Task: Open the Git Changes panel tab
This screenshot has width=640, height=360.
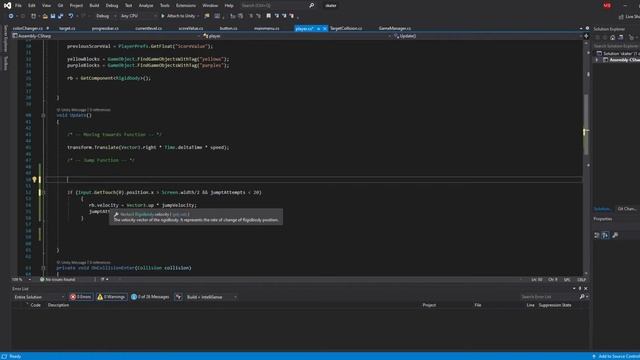Action: [627, 209]
